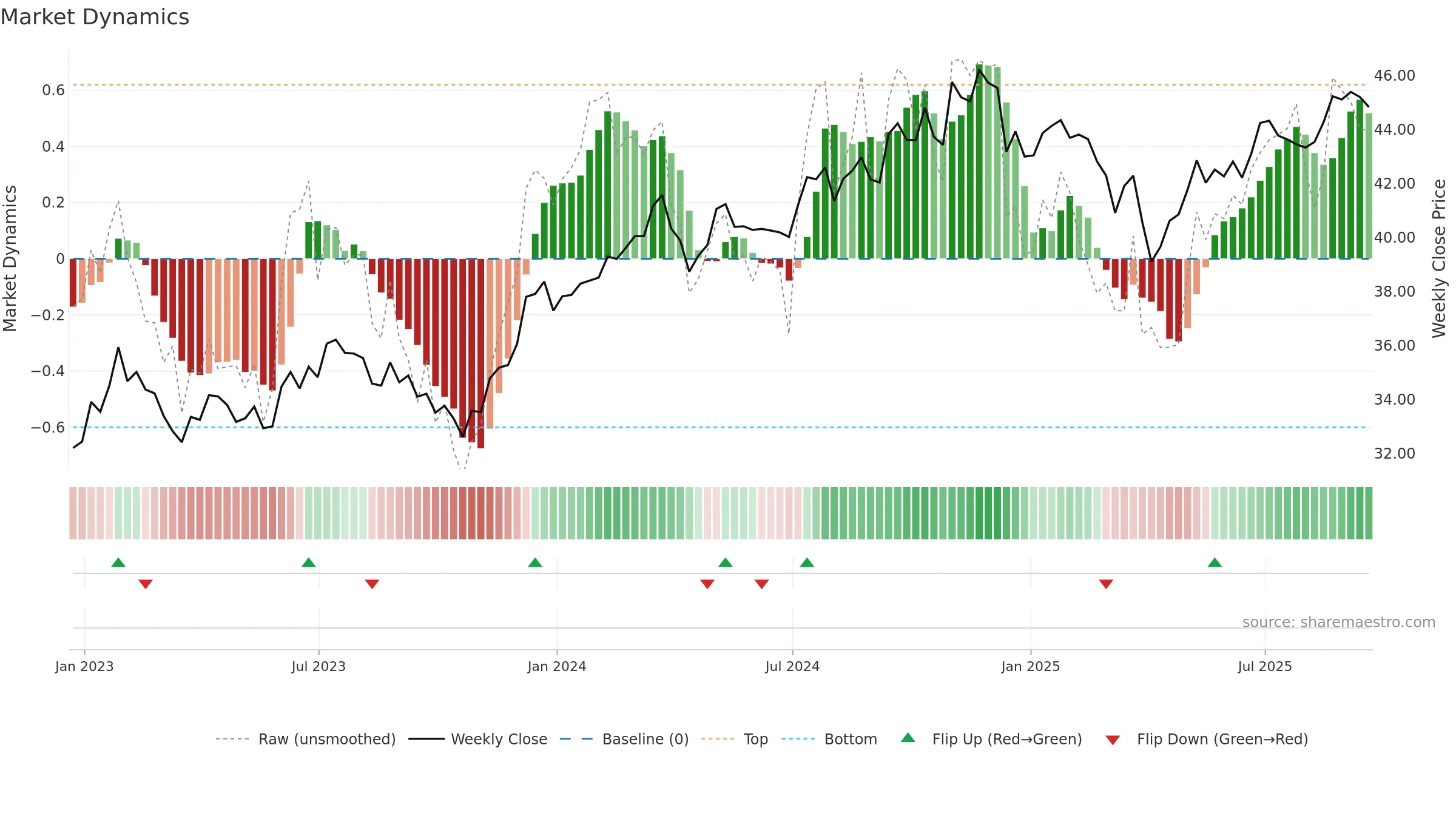1456x819 pixels.
Task: Select the Flip Up marker just after Jan 2023
Action: pos(118,562)
